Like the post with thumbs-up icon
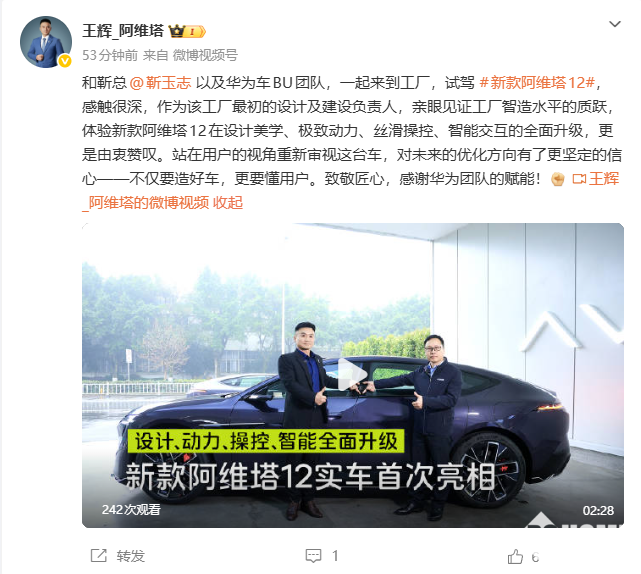This screenshot has width=641, height=574. pyautogui.click(x=515, y=556)
